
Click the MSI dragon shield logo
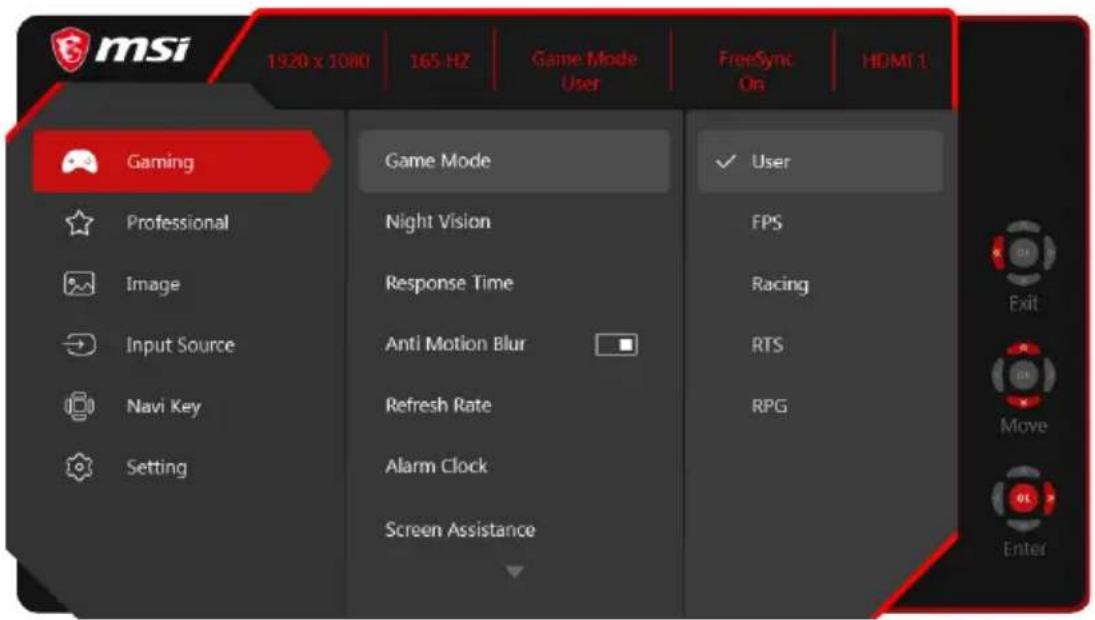(x=70, y=50)
